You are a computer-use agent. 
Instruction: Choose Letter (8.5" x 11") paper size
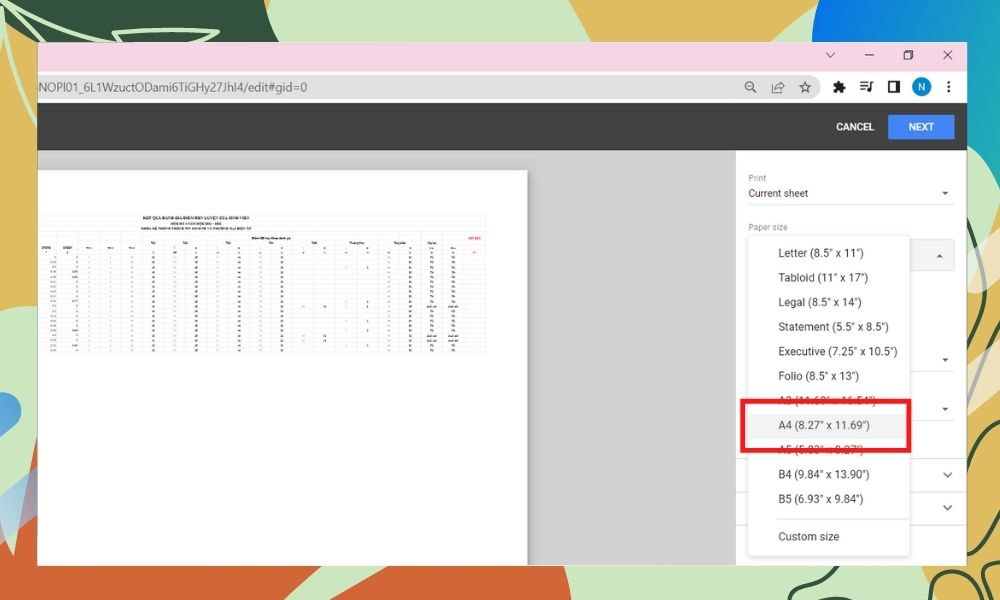tap(820, 253)
